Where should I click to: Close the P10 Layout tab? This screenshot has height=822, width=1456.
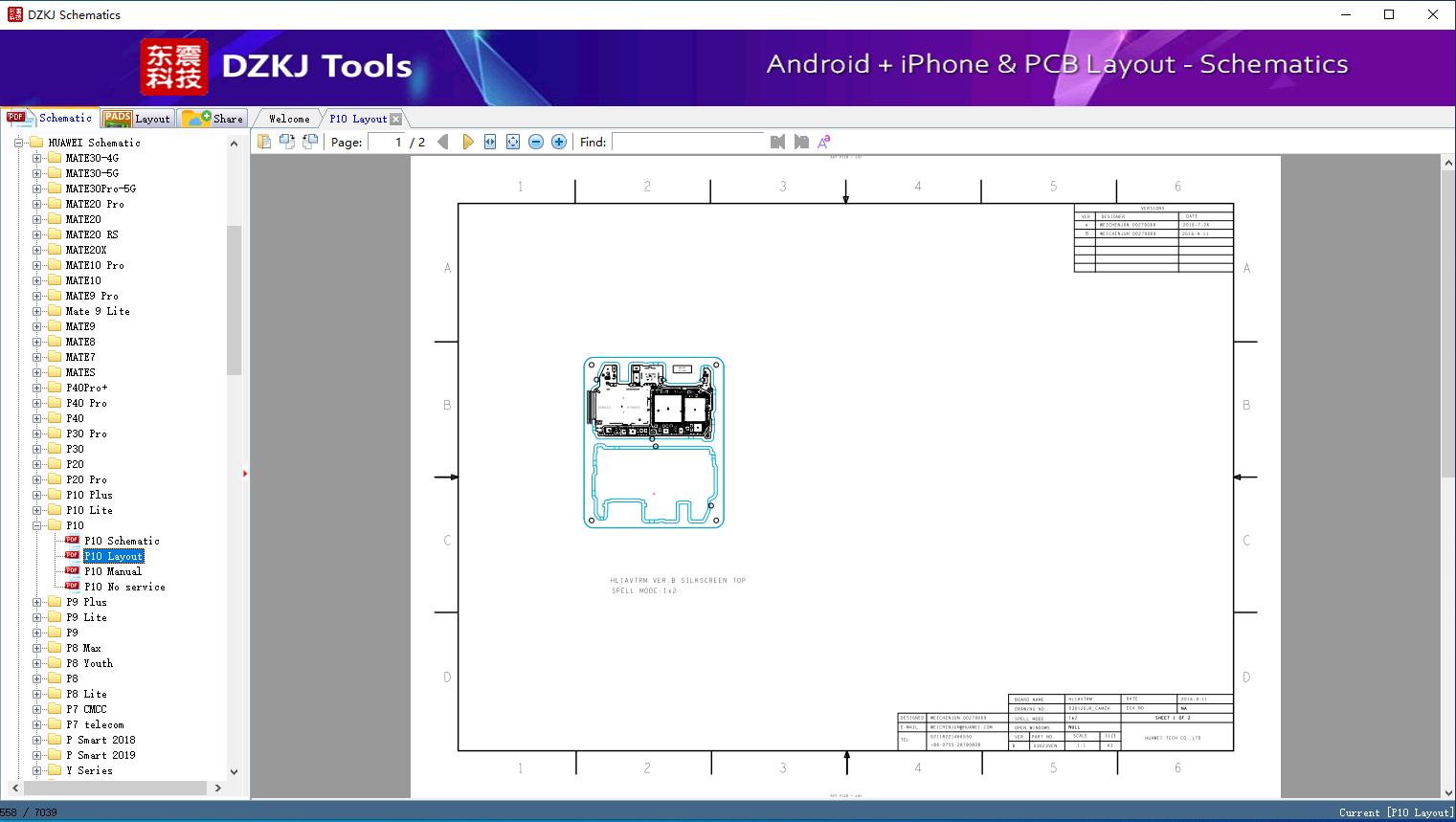(396, 119)
